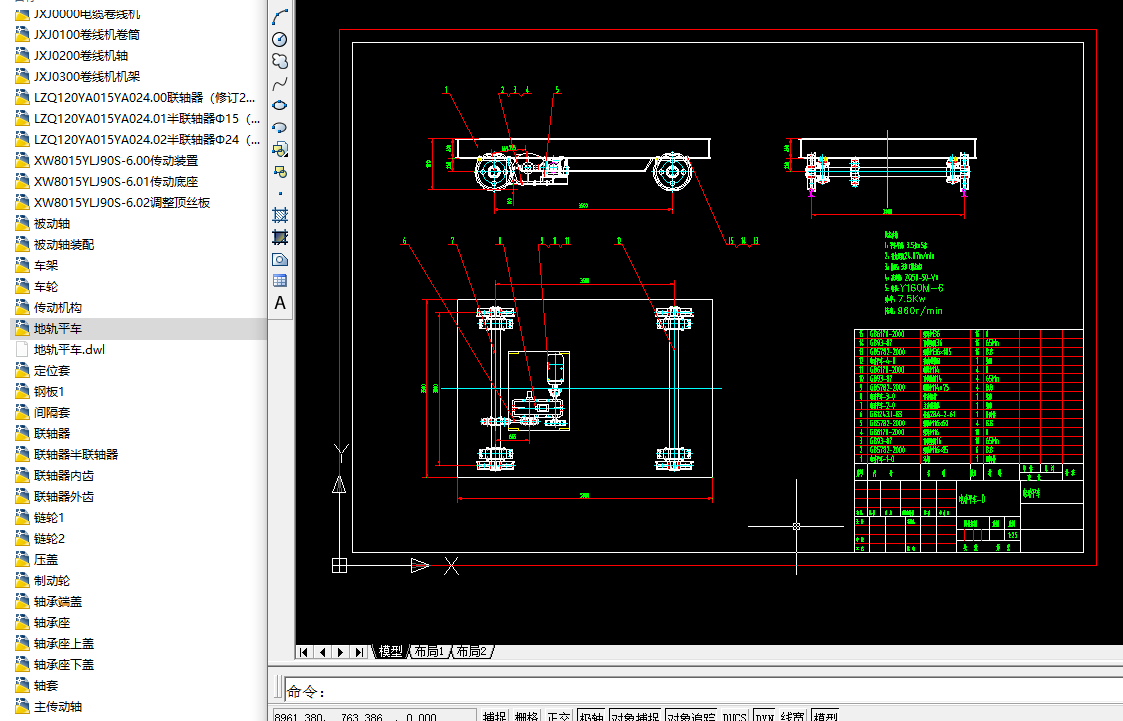This screenshot has height=721, width=1123.
Task: Select the Circle drawing tool
Action: coord(280,39)
